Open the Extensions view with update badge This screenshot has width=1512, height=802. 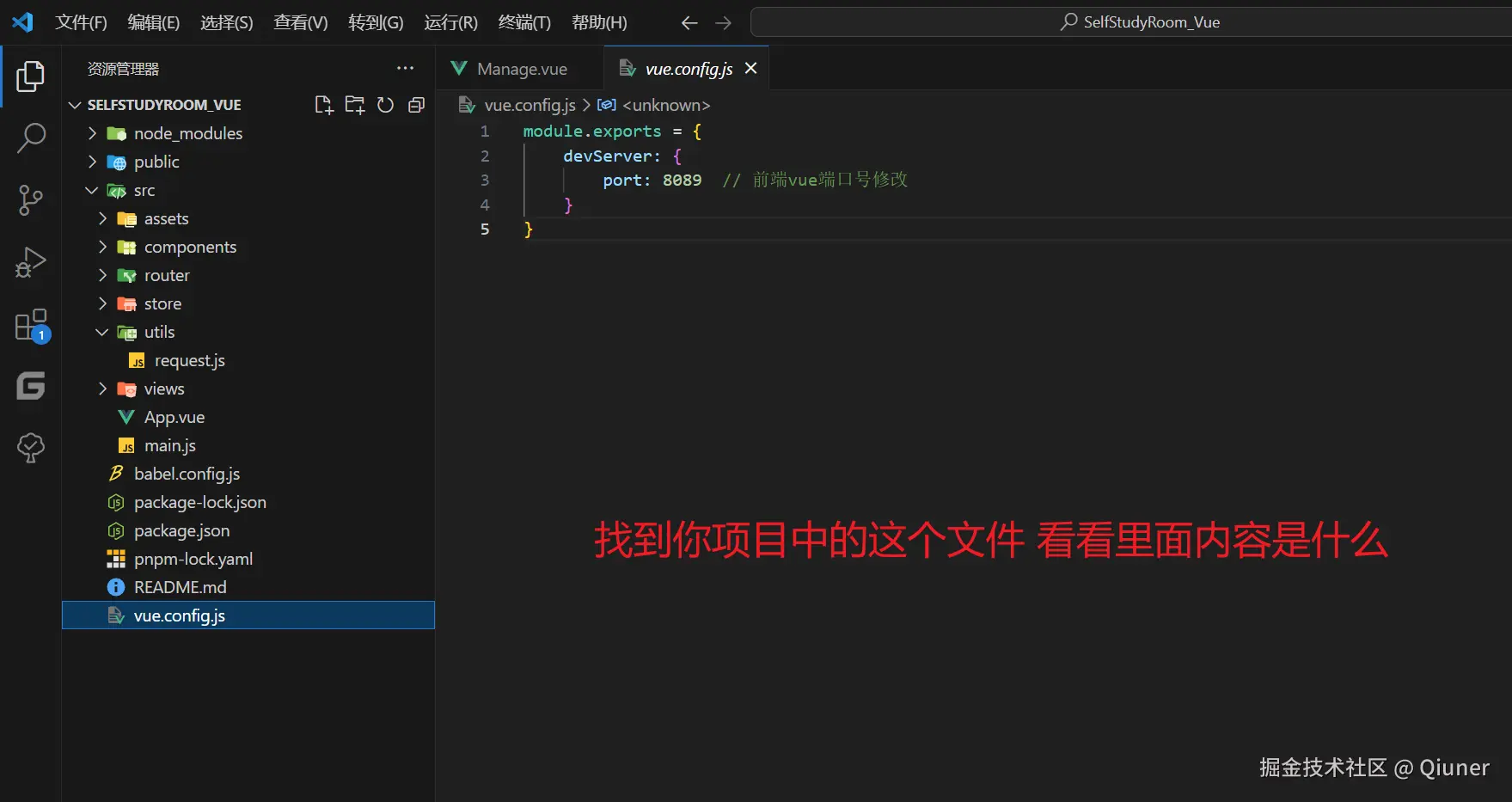[33, 326]
